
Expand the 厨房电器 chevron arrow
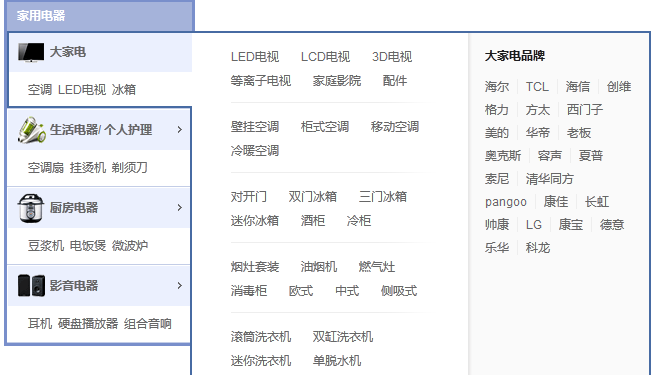(180, 208)
